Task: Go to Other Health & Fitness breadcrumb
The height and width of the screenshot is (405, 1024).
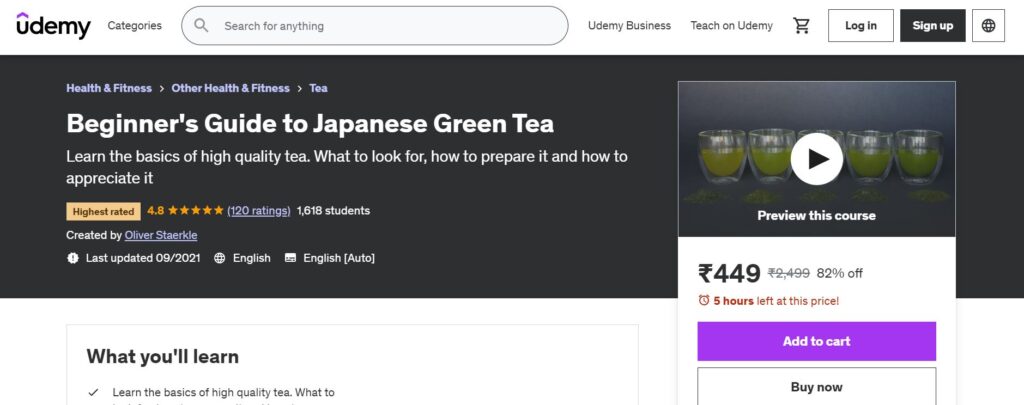Action: coord(231,88)
